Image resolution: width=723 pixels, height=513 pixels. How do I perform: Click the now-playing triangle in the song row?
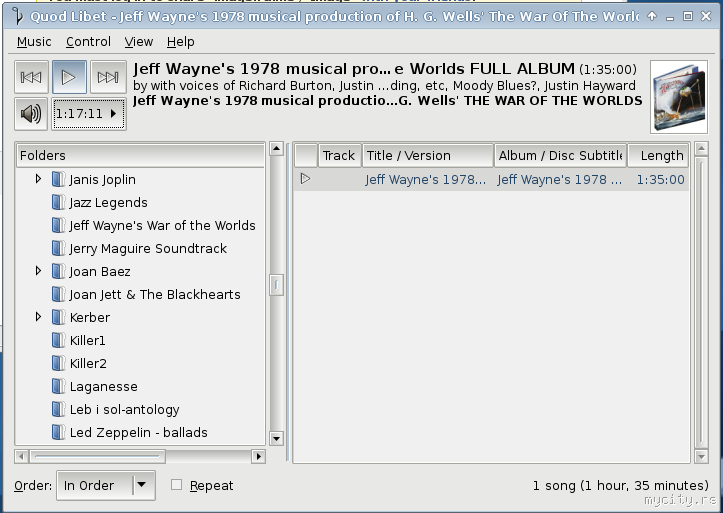pyautogui.click(x=305, y=178)
